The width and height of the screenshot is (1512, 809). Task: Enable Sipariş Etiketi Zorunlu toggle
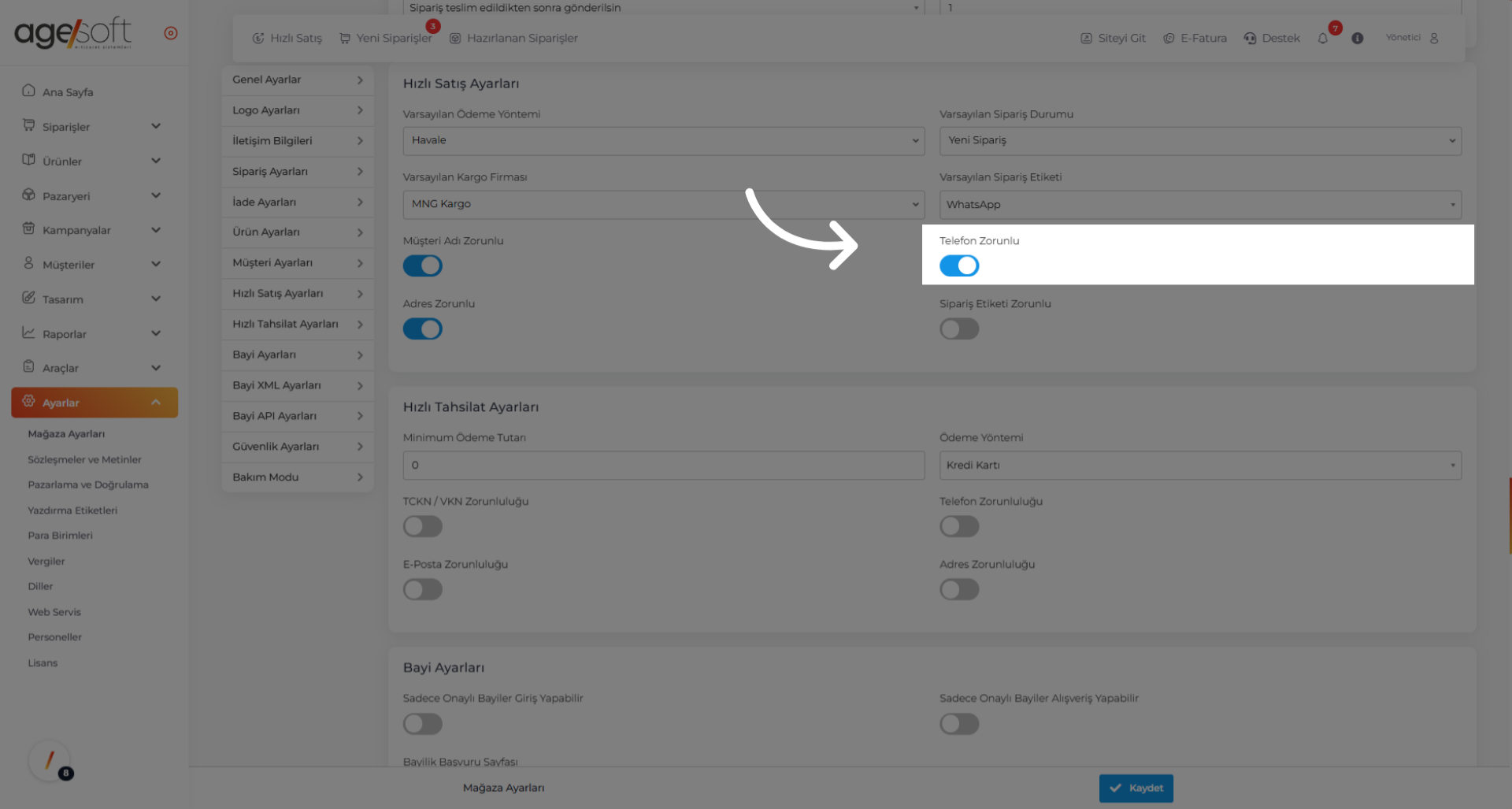958,329
